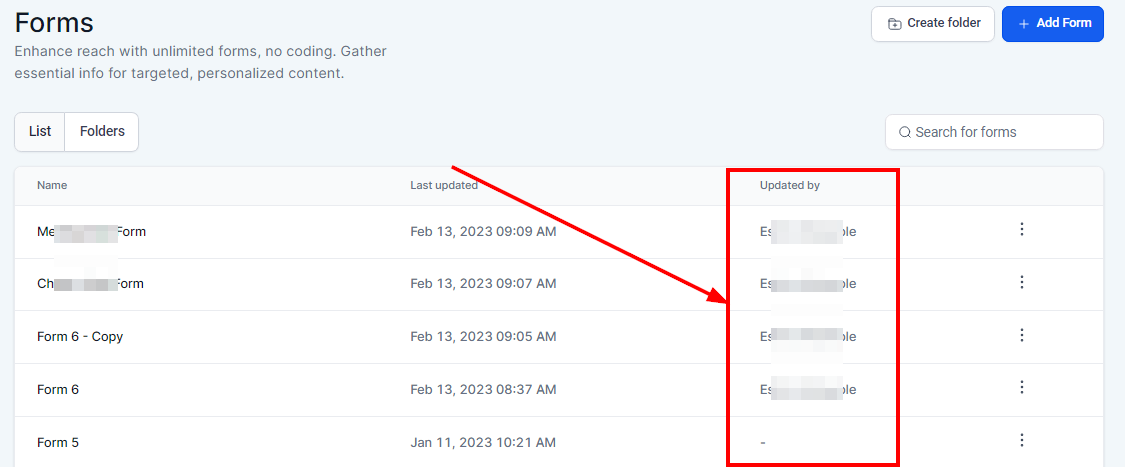This screenshot has height=467, width=1125.
Task: Click the Last updated column header
Action: tap(443, 186)
